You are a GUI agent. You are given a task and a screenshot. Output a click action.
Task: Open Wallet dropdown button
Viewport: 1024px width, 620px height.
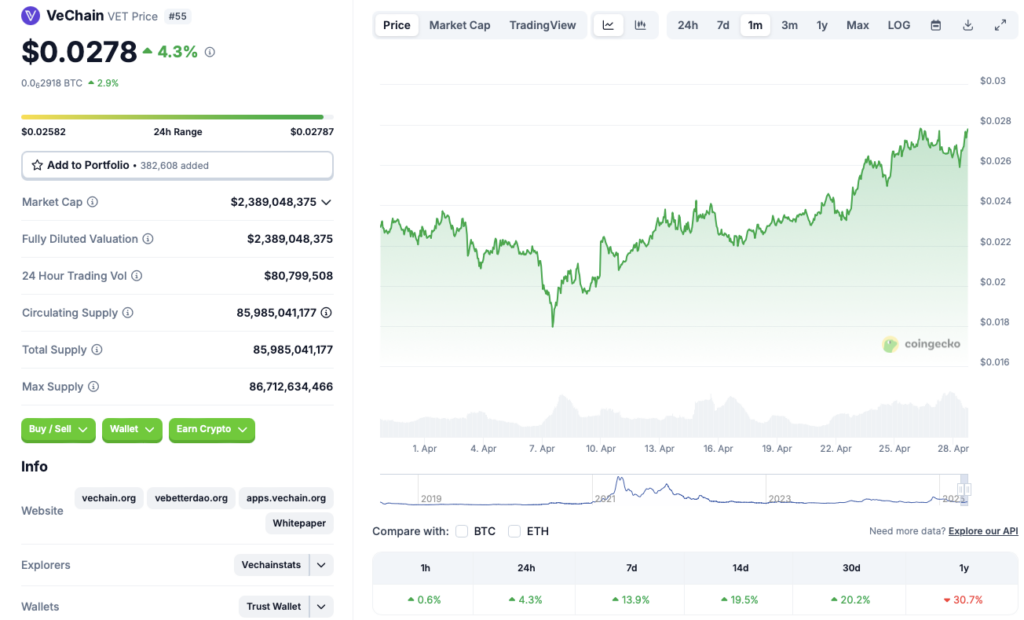132,429
